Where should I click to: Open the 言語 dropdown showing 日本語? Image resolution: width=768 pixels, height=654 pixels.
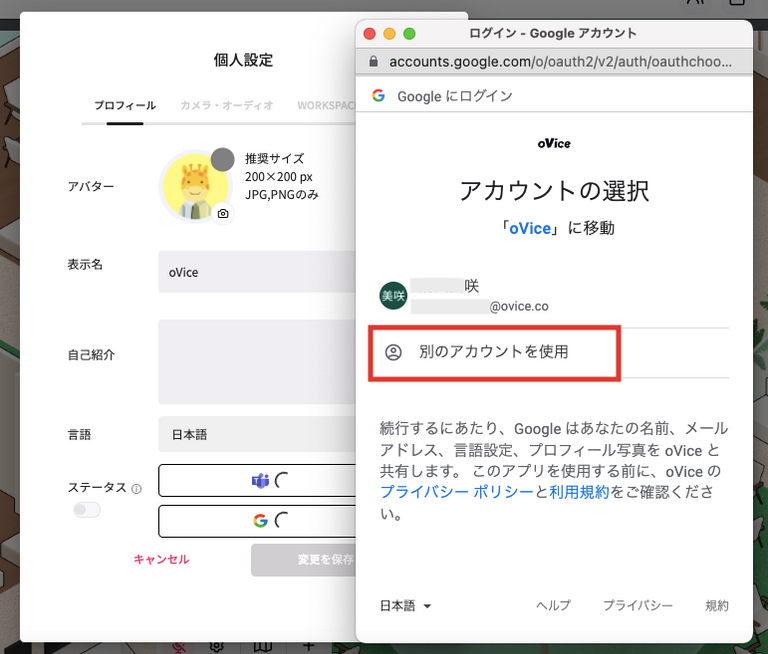point(257,434)
